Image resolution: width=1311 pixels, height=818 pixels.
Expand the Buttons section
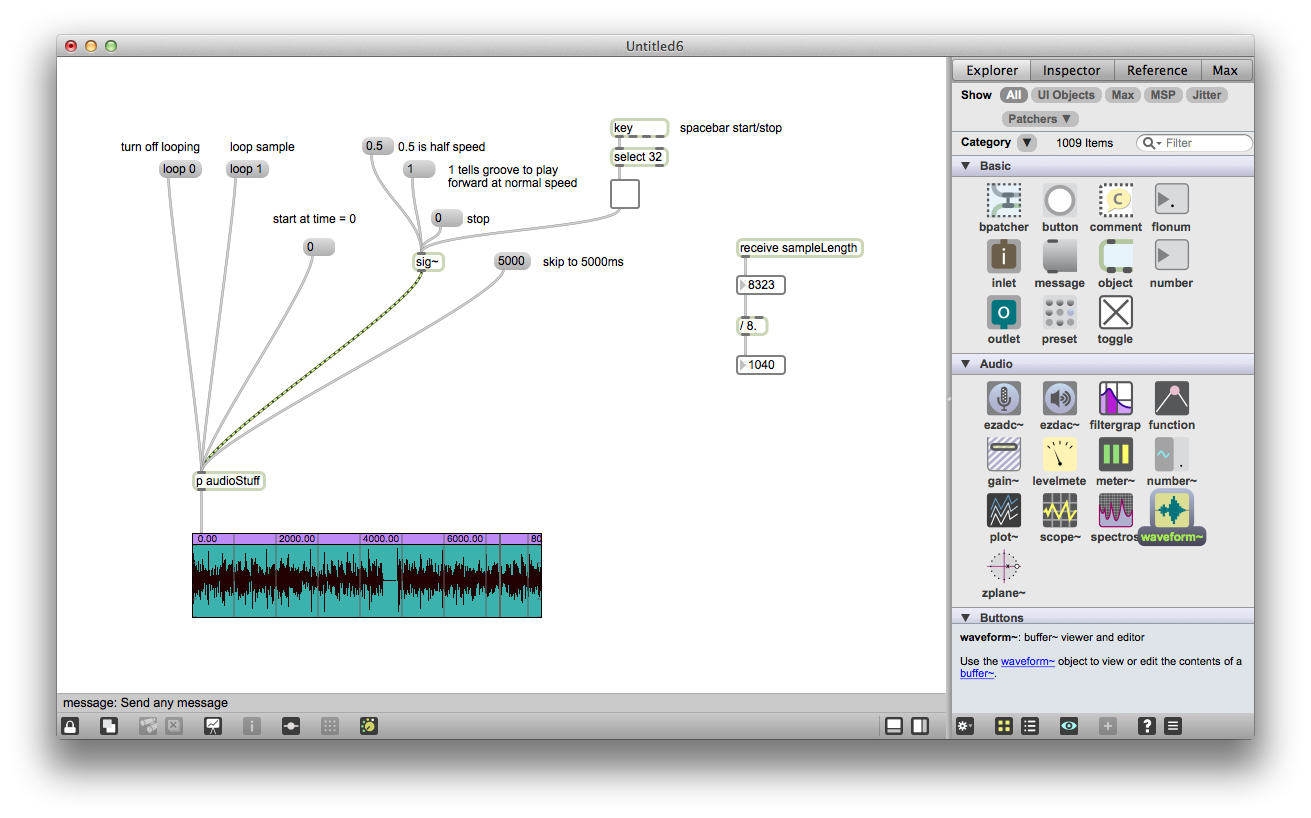(x=966, y=618)
